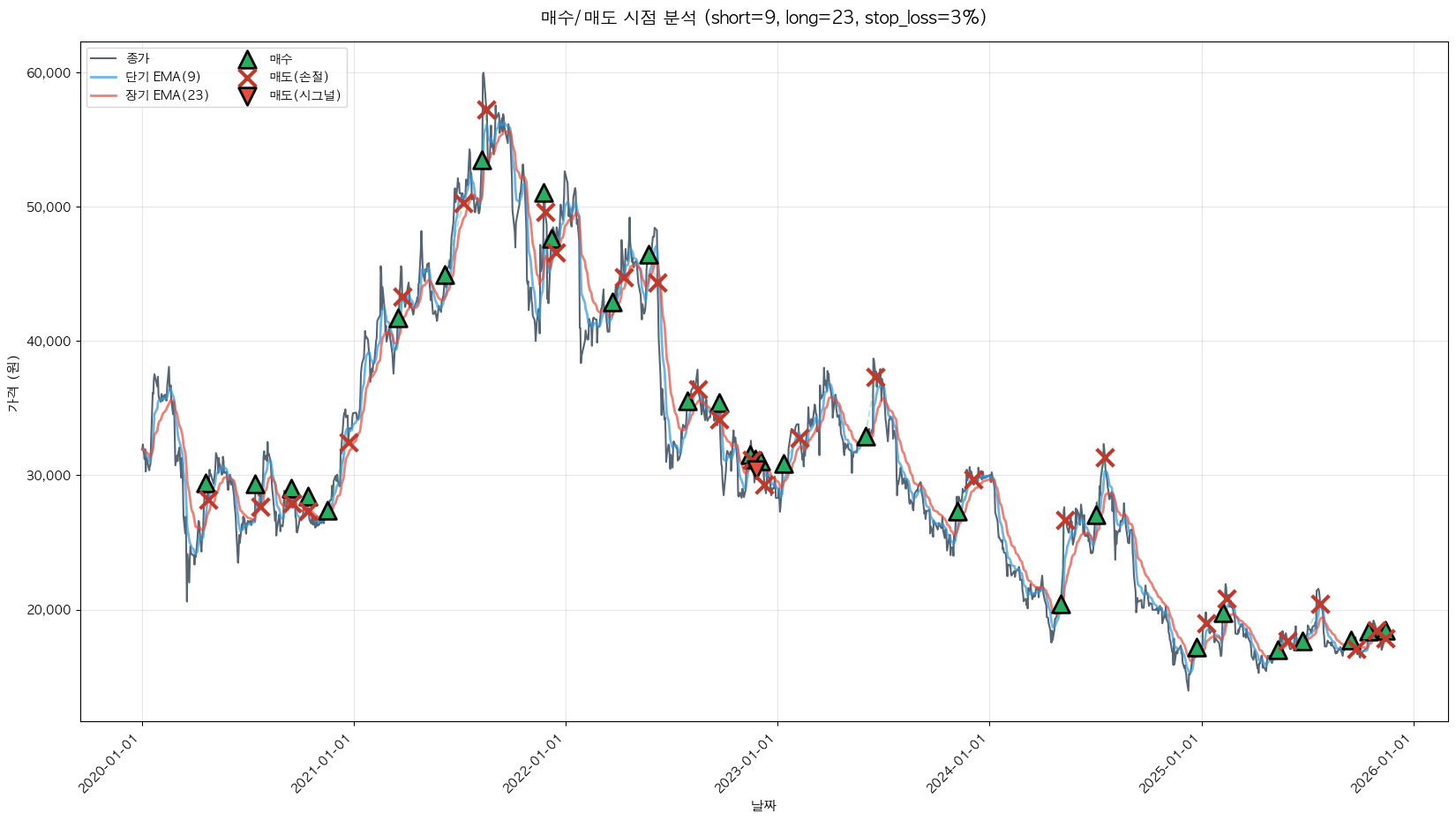This screenshot has width=1456, height=821.
Task: Click the red X 매도(손절) legend marker
Action: click(x=247, y=77)
